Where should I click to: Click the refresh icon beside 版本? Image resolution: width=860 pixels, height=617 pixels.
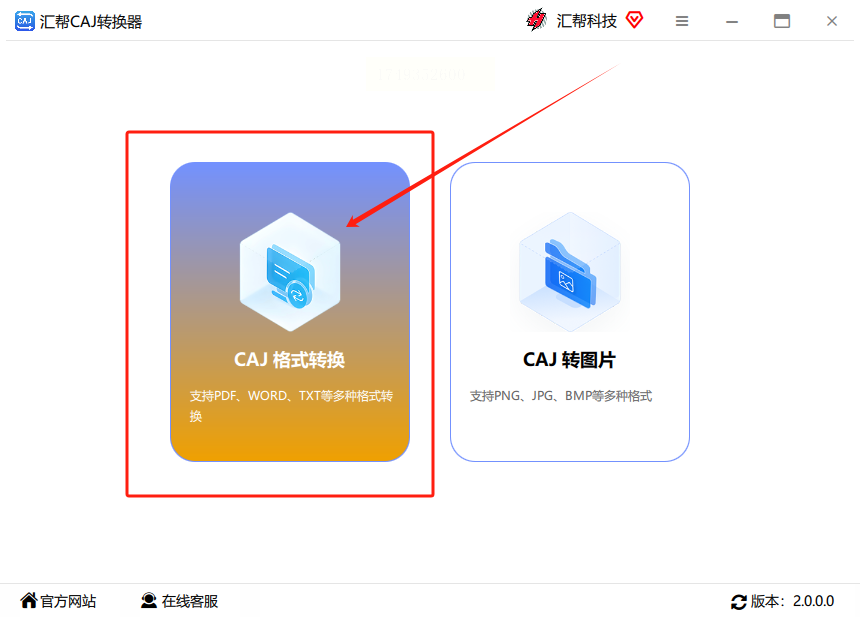pos(739,602)
